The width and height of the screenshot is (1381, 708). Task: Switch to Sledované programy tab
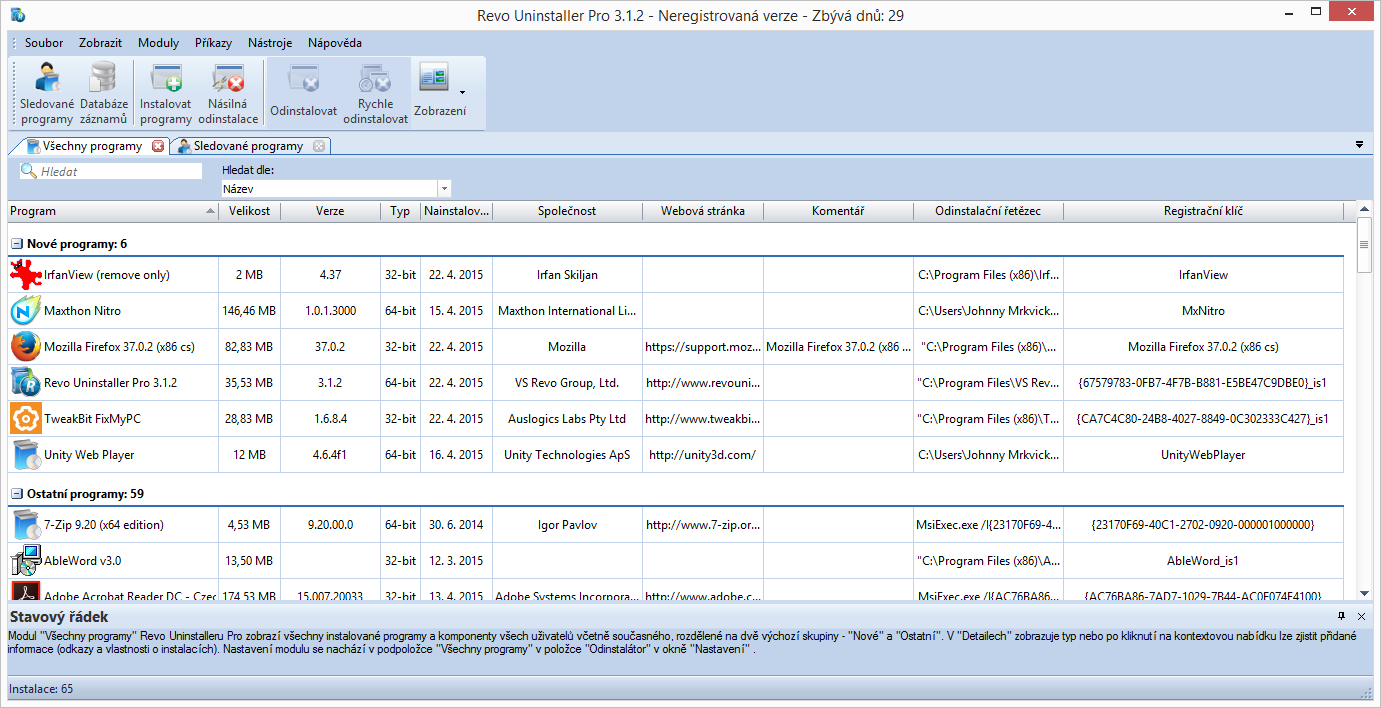[248, 146]
